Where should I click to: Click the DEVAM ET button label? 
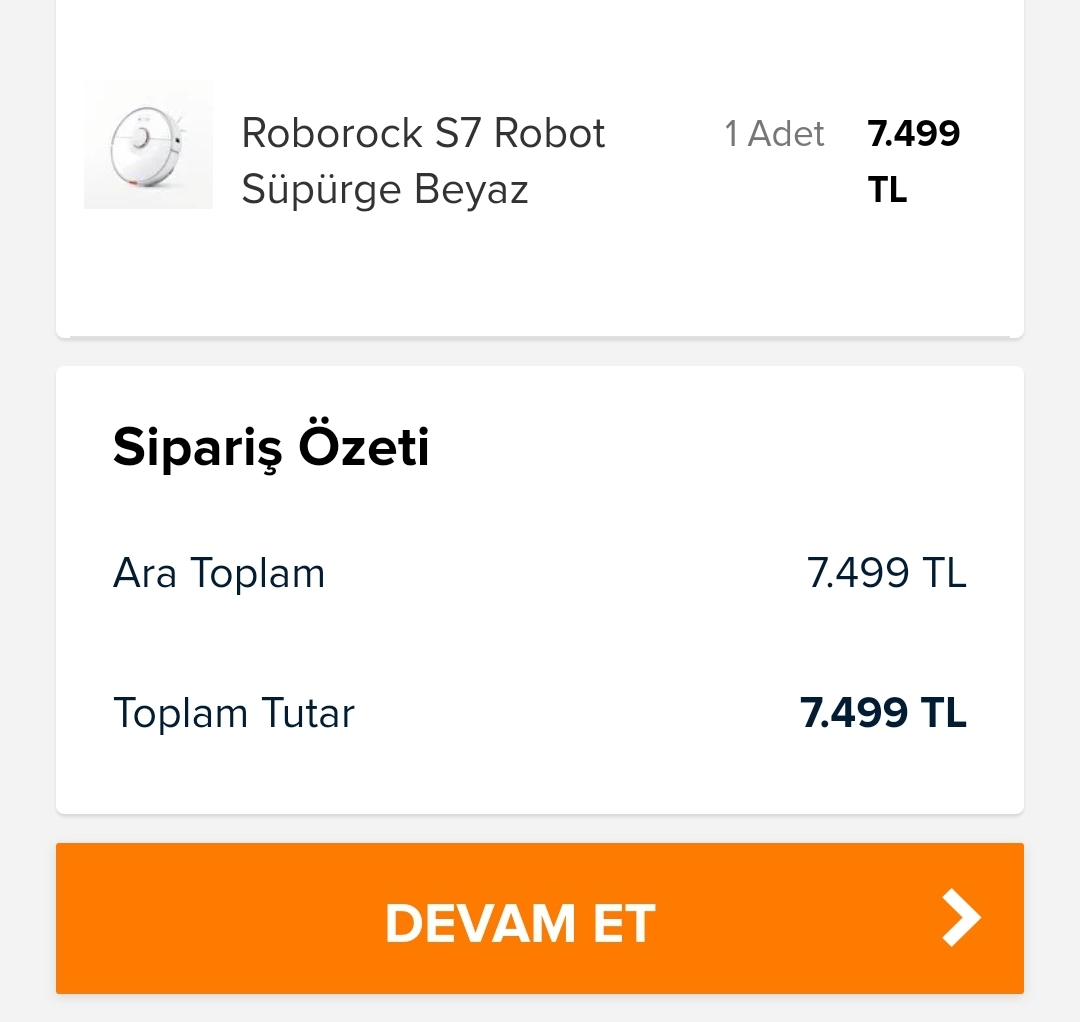[x=520, y=923]
